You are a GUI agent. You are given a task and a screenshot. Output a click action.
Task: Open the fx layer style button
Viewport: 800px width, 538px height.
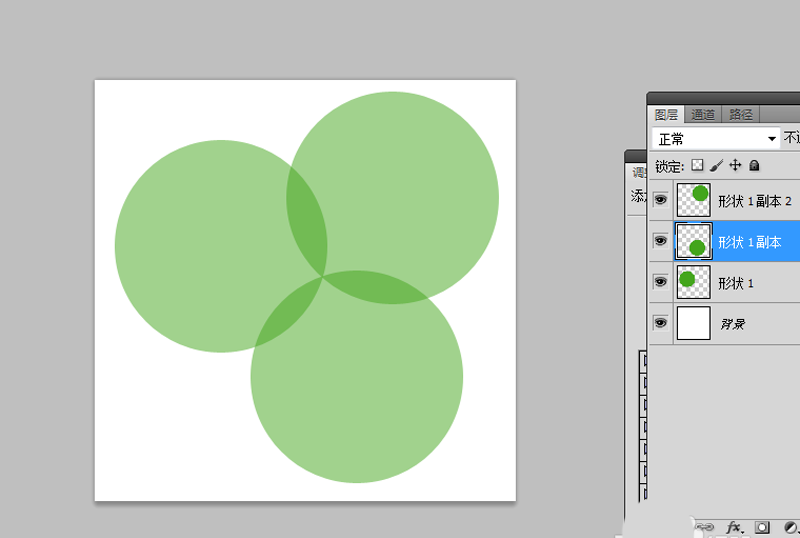tap(734, 526)
